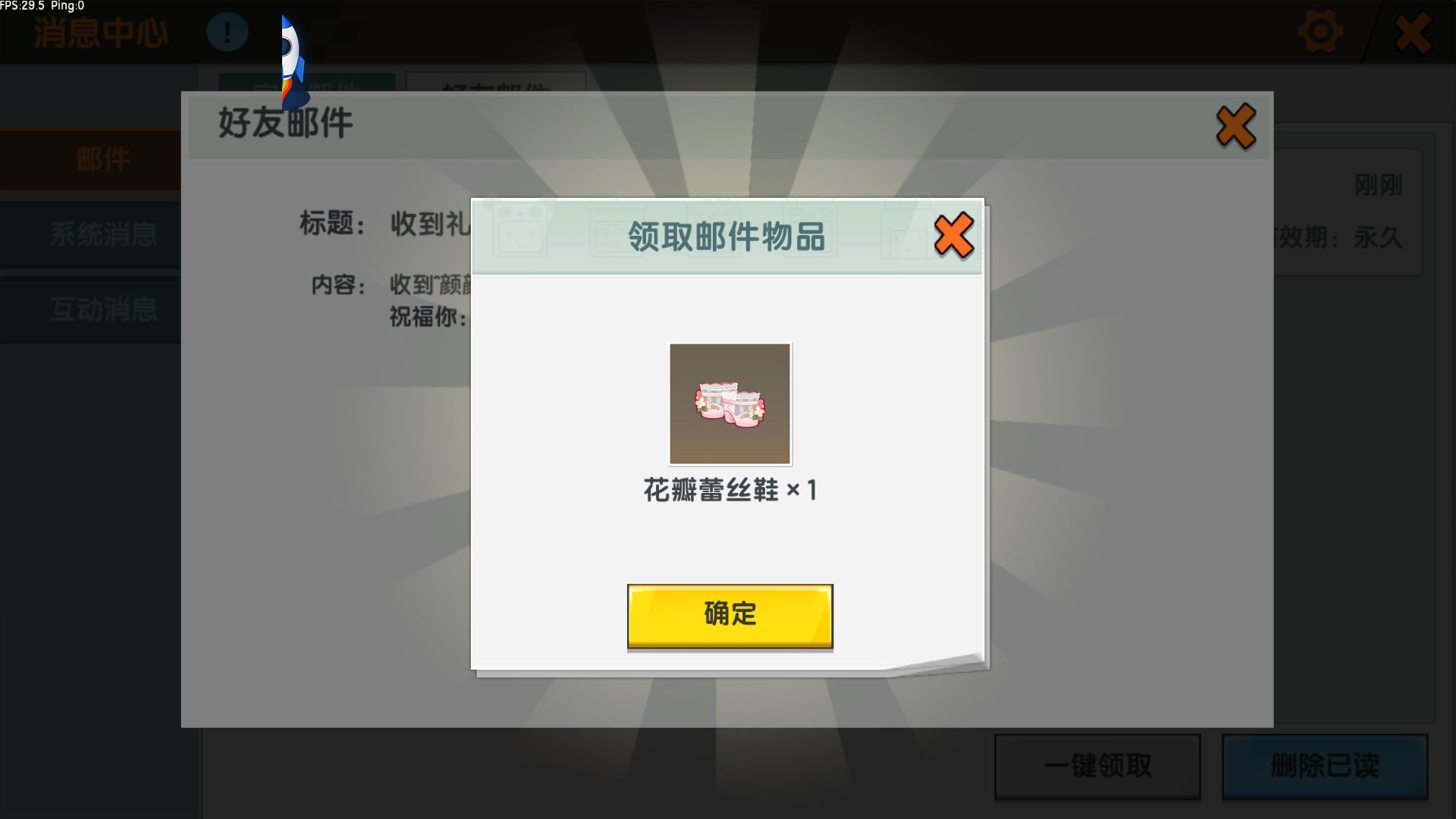
Task: Click the 删除已读 button
Action: click(x=1325, y=766)
